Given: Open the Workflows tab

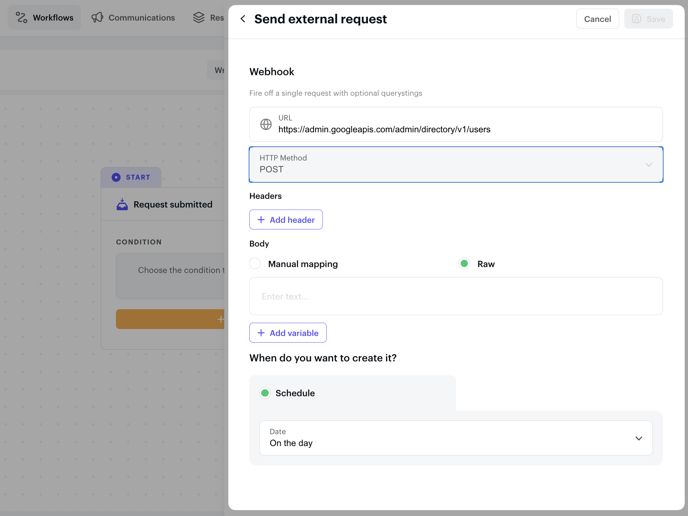Looking at the screenshot, I should [x=44, y=18].
